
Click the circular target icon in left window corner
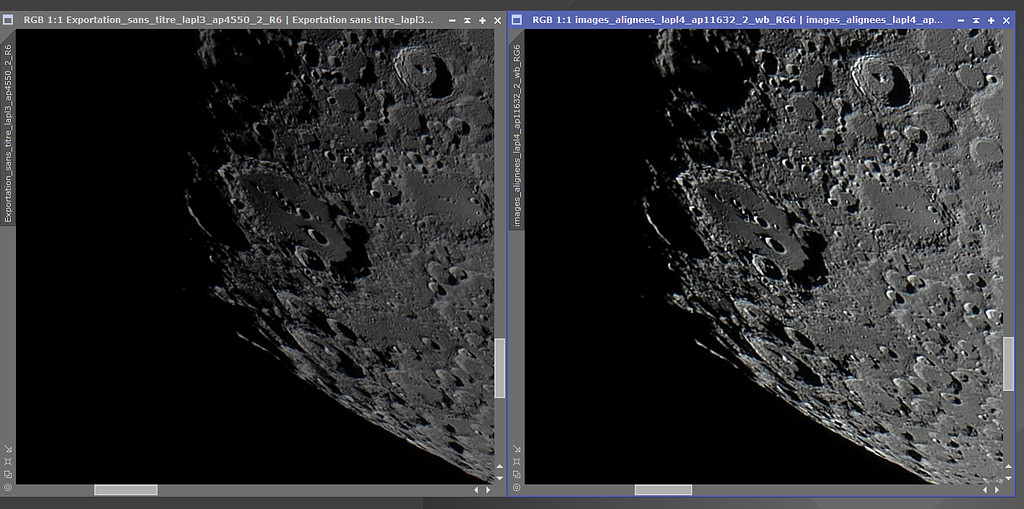(x=8, y=488)
